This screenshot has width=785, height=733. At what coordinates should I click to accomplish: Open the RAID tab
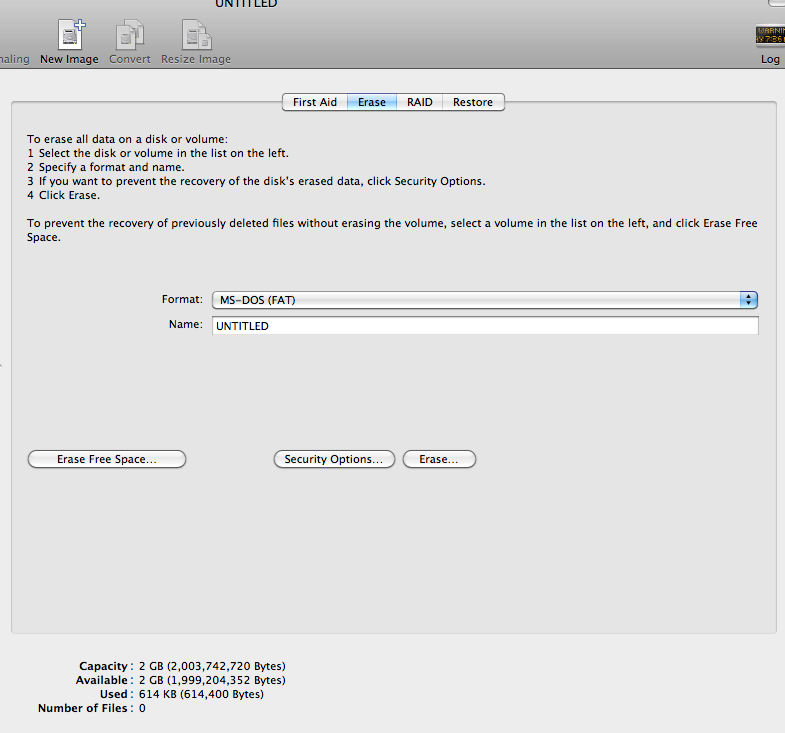click(x=420, y=102)
